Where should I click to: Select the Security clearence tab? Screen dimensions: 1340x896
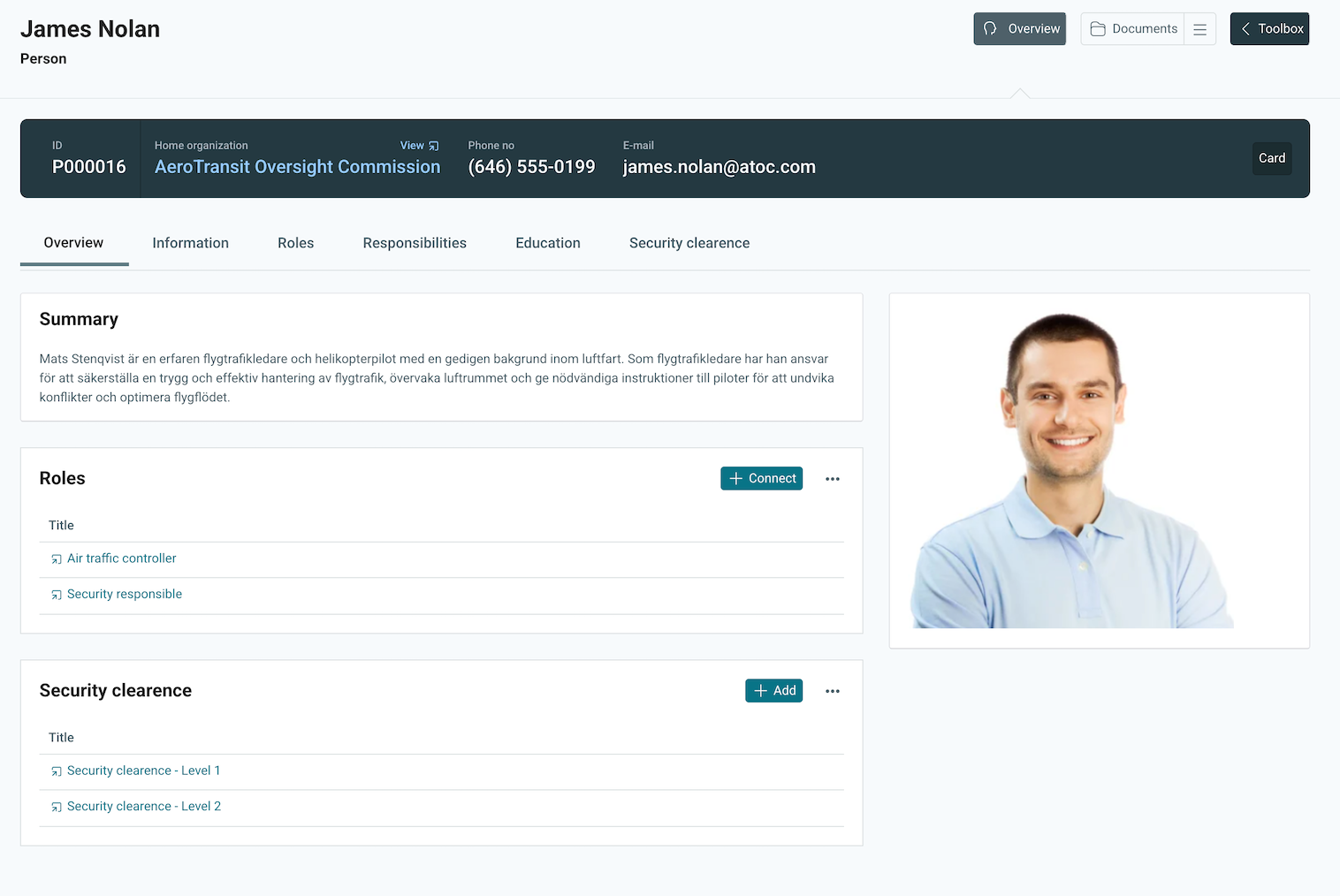tap(689, 243)
